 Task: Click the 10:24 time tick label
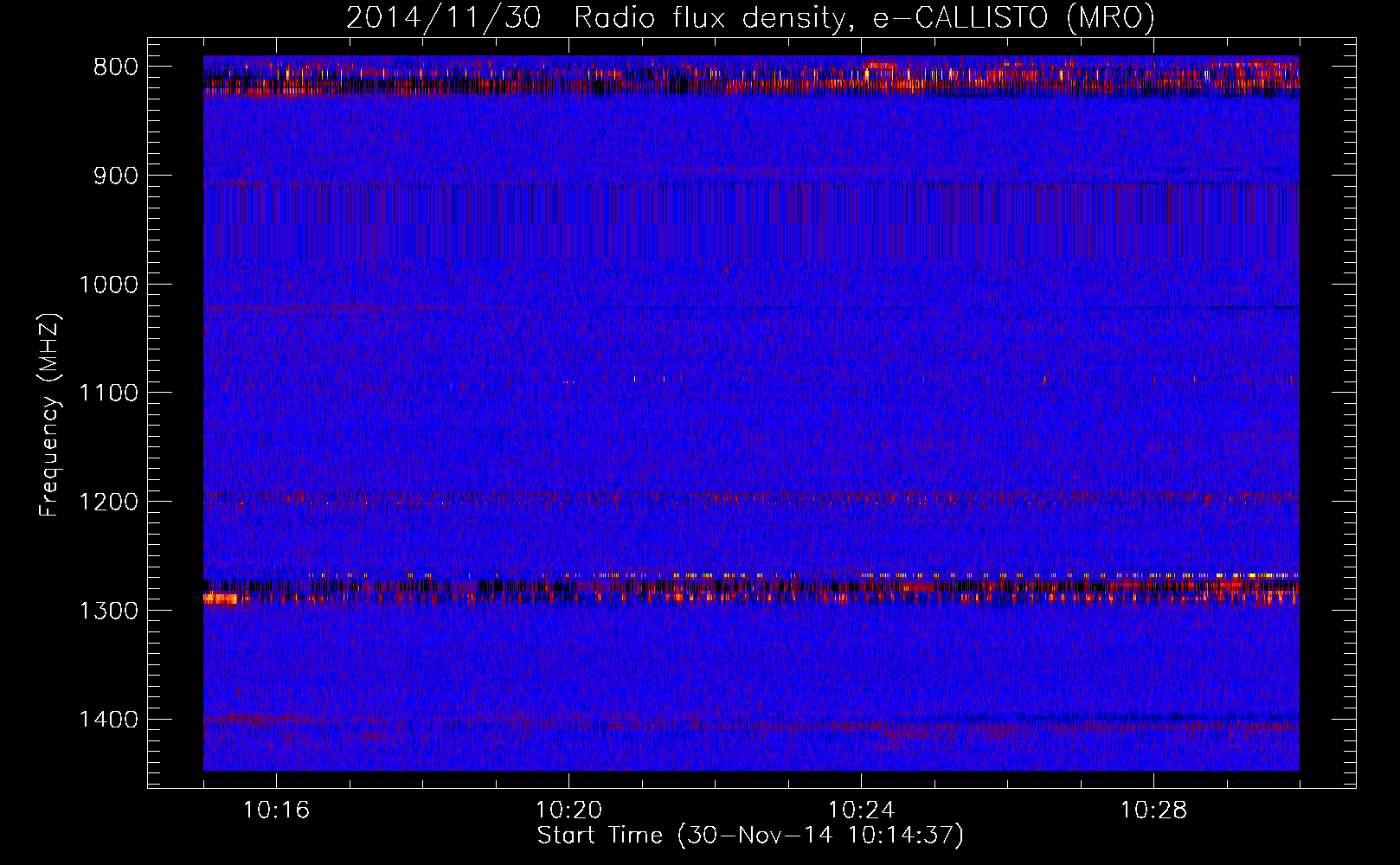861,811
